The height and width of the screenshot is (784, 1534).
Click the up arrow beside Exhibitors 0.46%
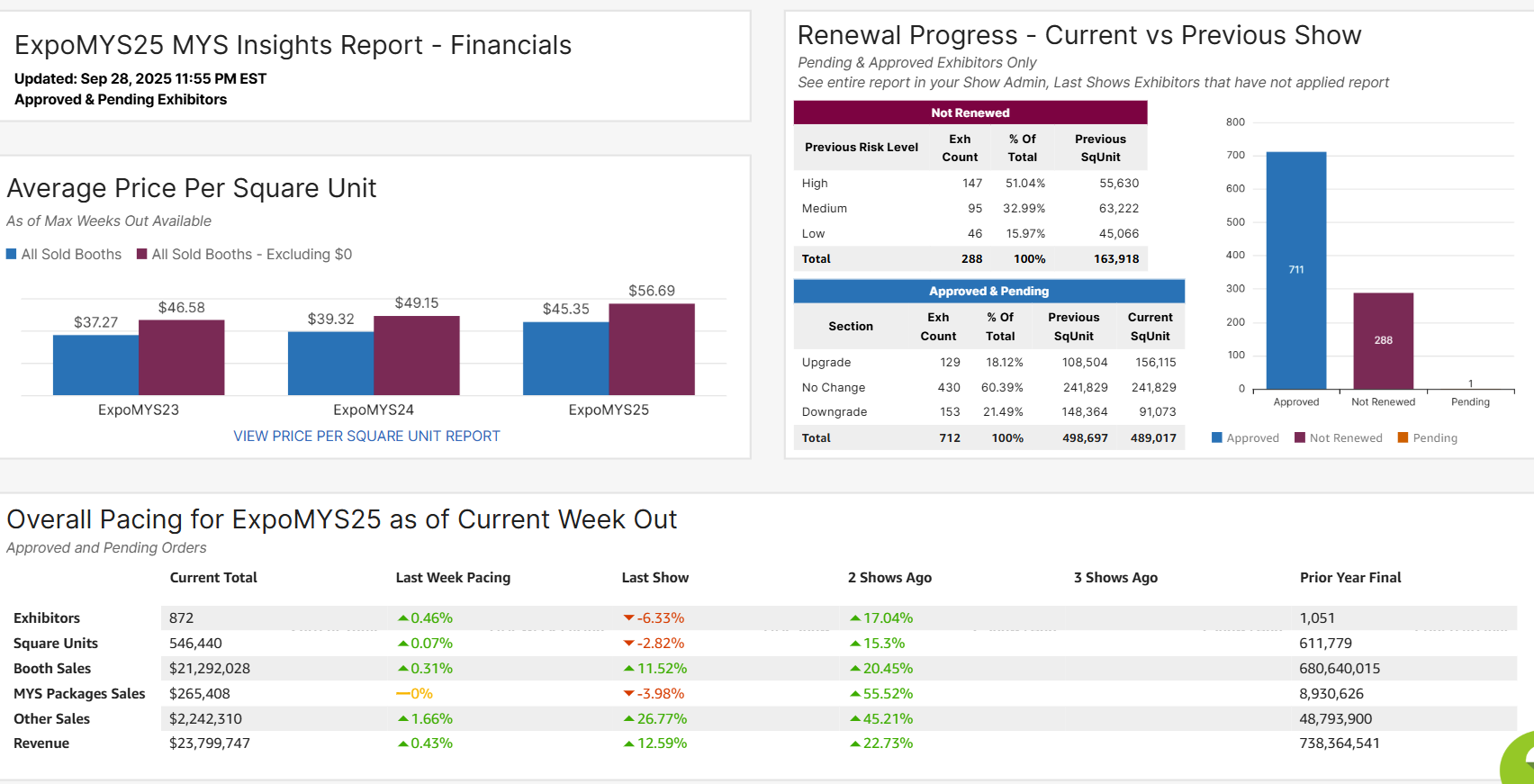pyautogui.click(x=403, y=618)
